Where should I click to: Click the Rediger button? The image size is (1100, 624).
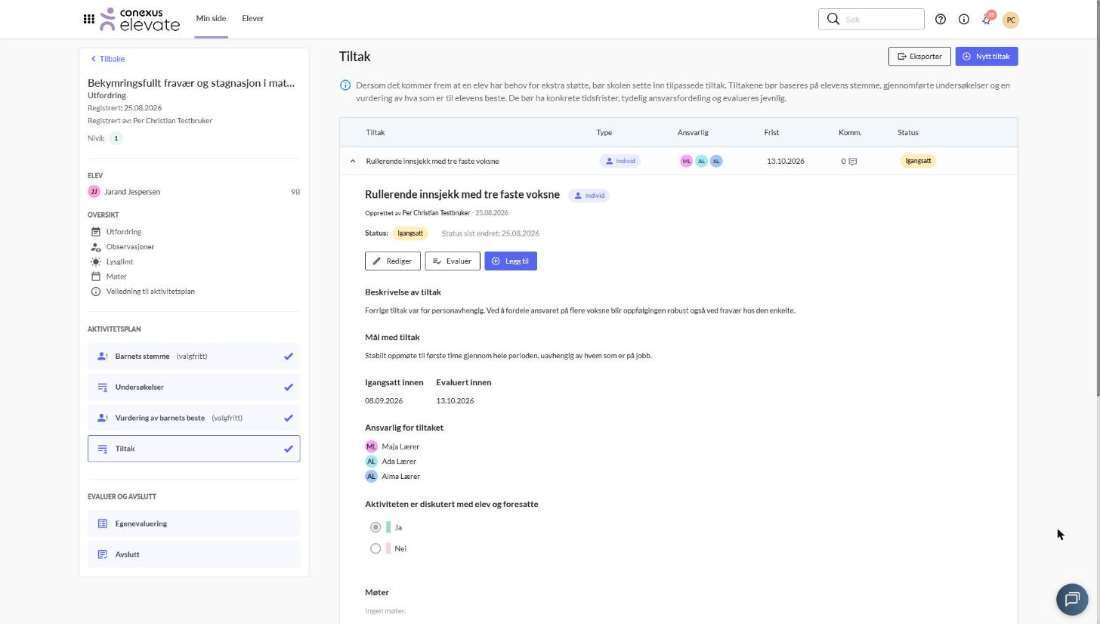[x=393, y=261]
